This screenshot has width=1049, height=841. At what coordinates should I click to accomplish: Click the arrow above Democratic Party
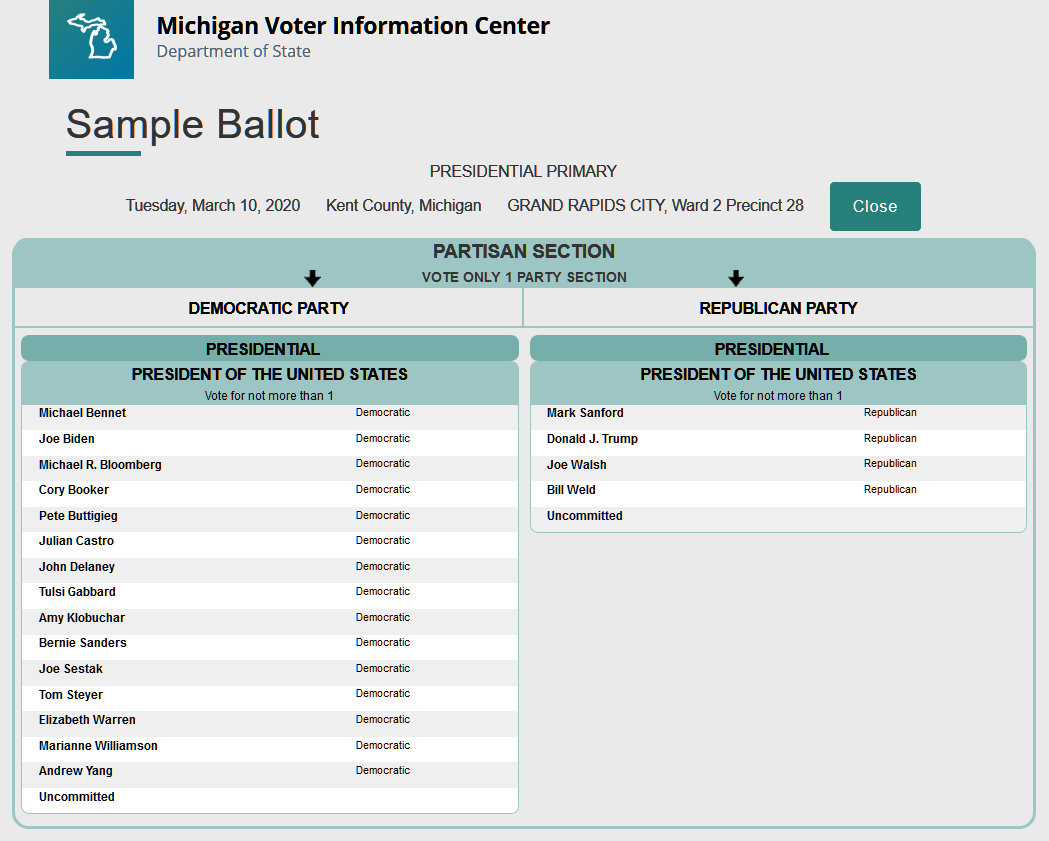point(312,277)
